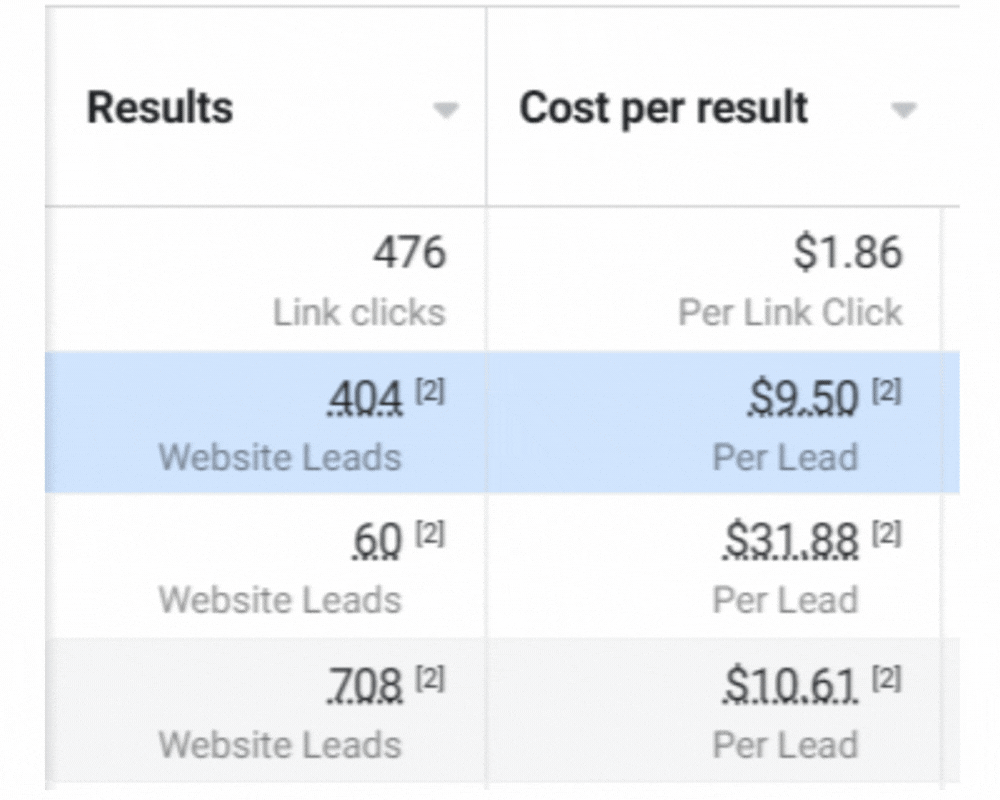Sort by the Results column header
Screen dimensions: 1000x800
(x=160, y=108)
